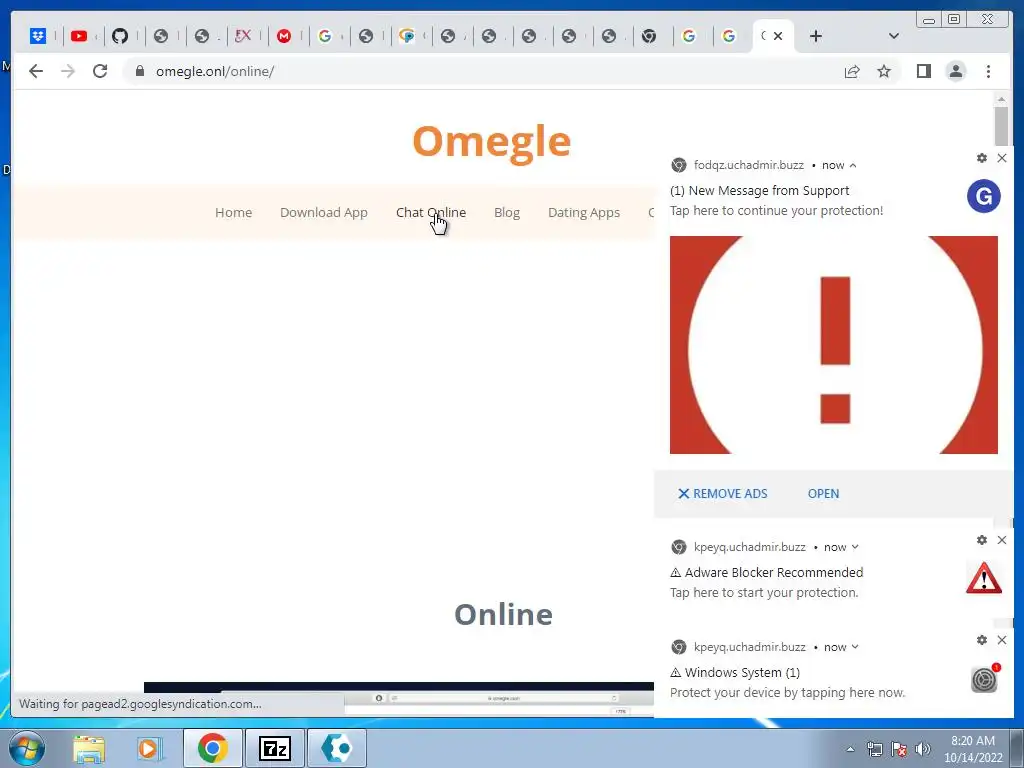Viewport: 1024px width, 768px height.
Task: Go forward with the forward arrow
Action: 68,71
